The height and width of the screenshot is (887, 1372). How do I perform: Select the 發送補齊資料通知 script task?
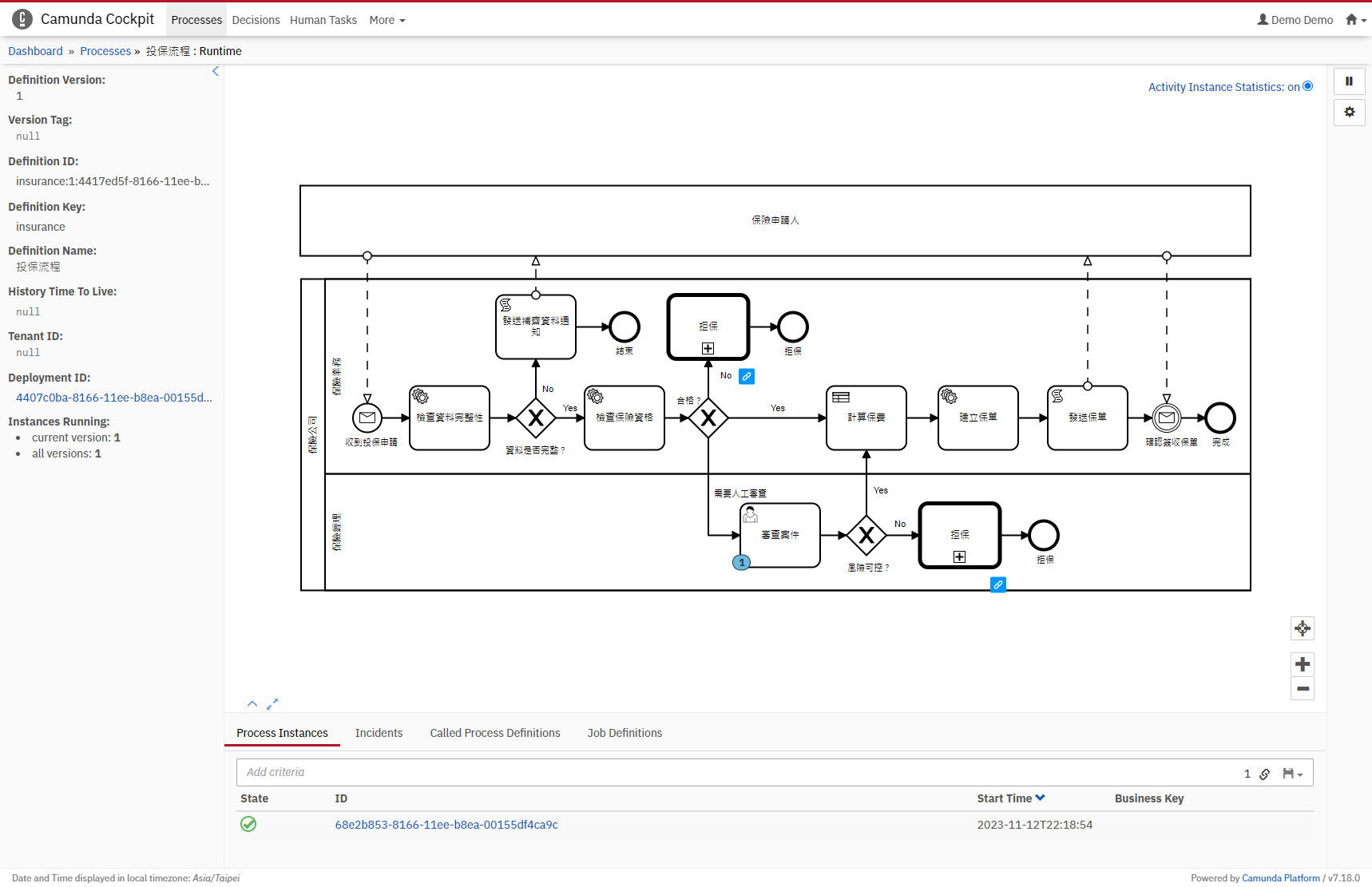[536, 327]
